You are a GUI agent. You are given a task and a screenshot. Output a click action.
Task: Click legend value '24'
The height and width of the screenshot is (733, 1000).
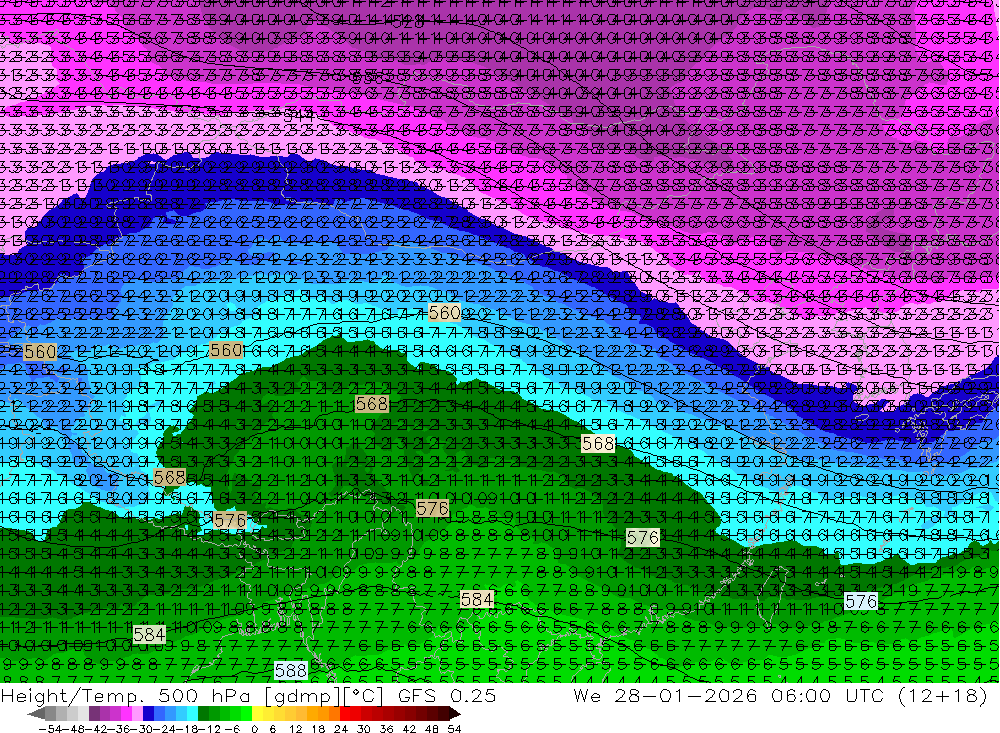coord(341,729)
